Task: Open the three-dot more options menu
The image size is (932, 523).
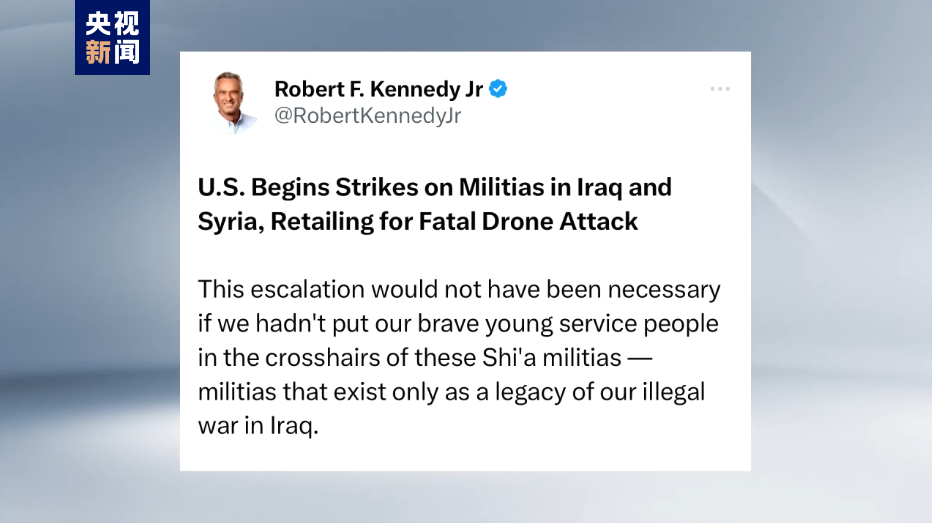Action: pyautogui.click(x=720, y=89)
